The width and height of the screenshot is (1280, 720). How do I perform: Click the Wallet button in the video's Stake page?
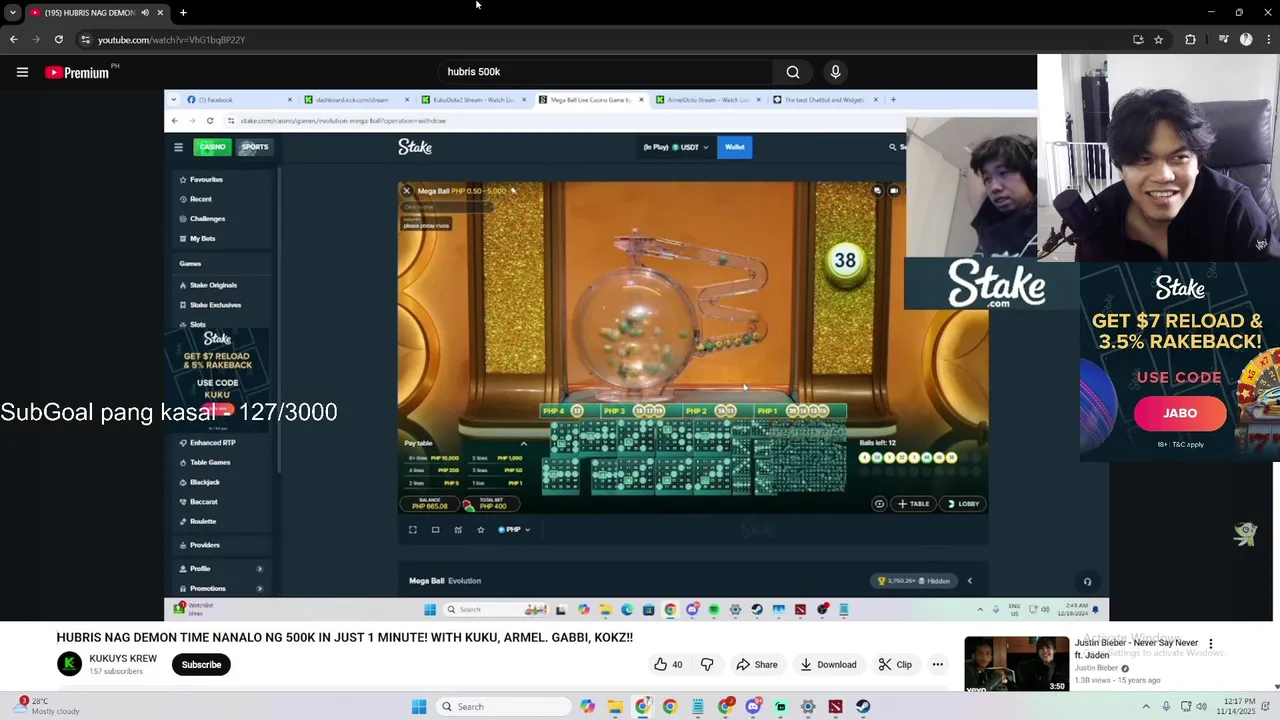click(735, 147)
